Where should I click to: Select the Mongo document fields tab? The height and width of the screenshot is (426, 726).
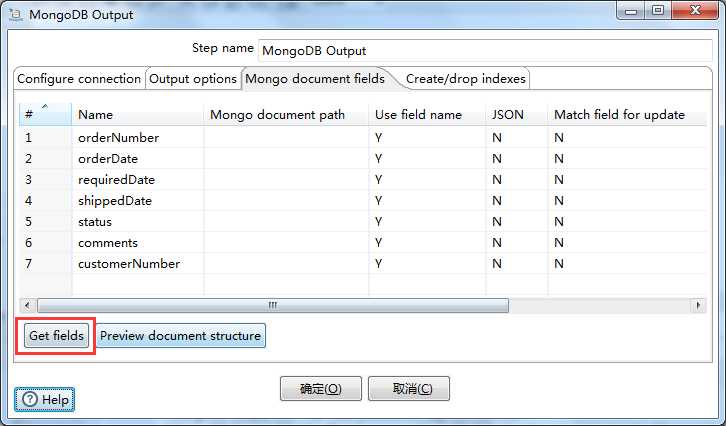[315, 79]
